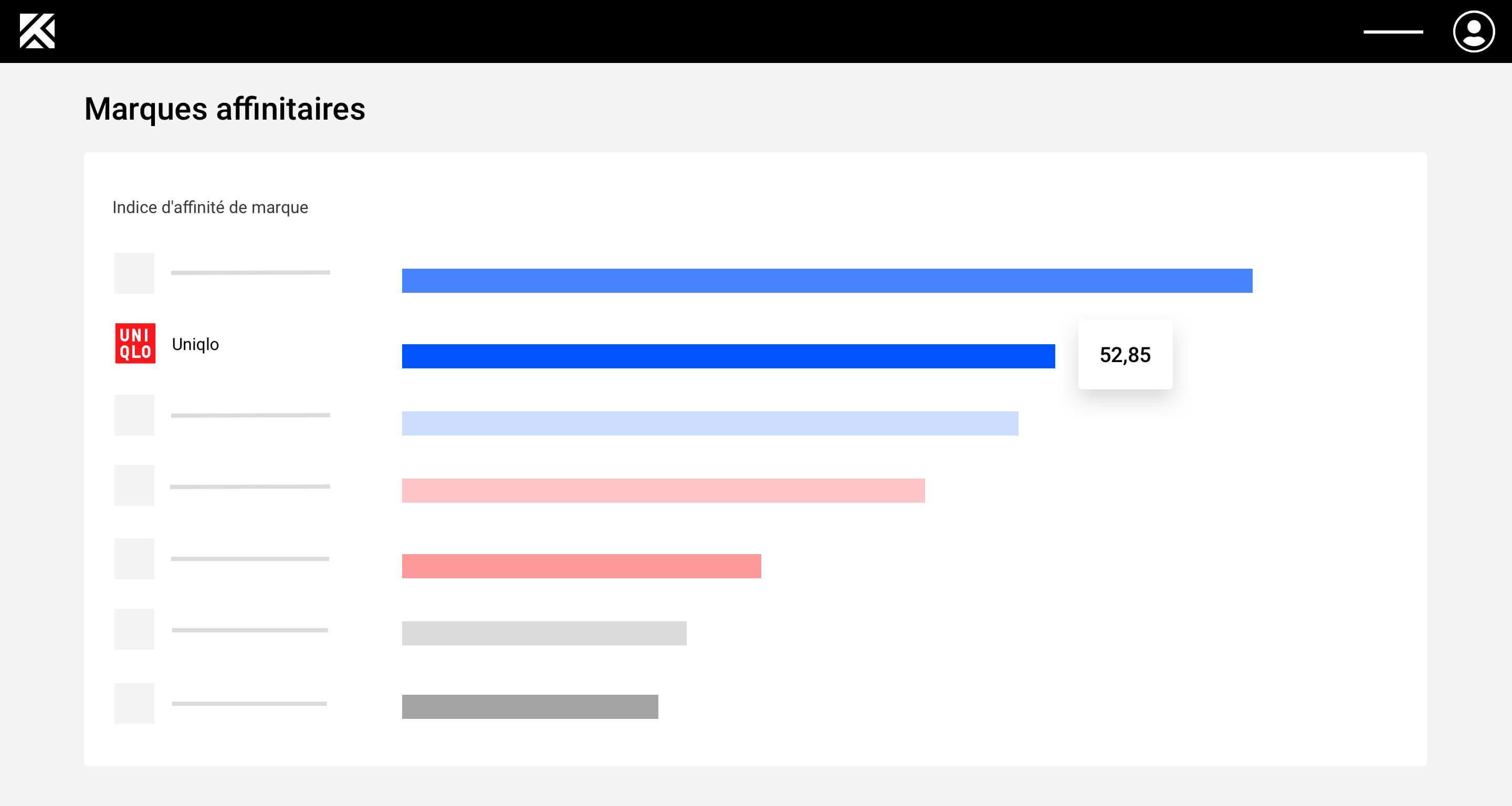Viewport: 1512px width, 806px height.
Task: Select the top medium-blue affinity bar
Action: click(827, 281)
